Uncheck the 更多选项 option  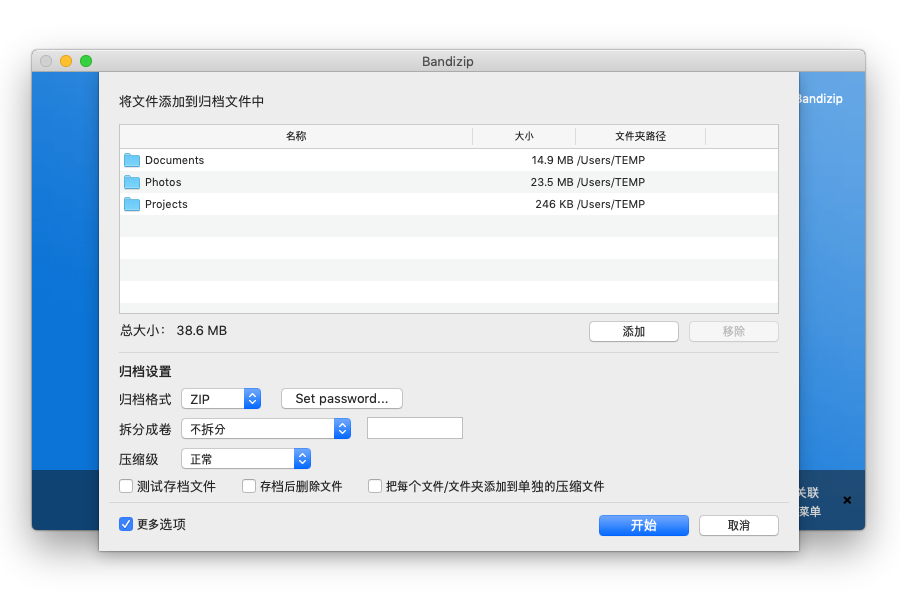(126, 523)
